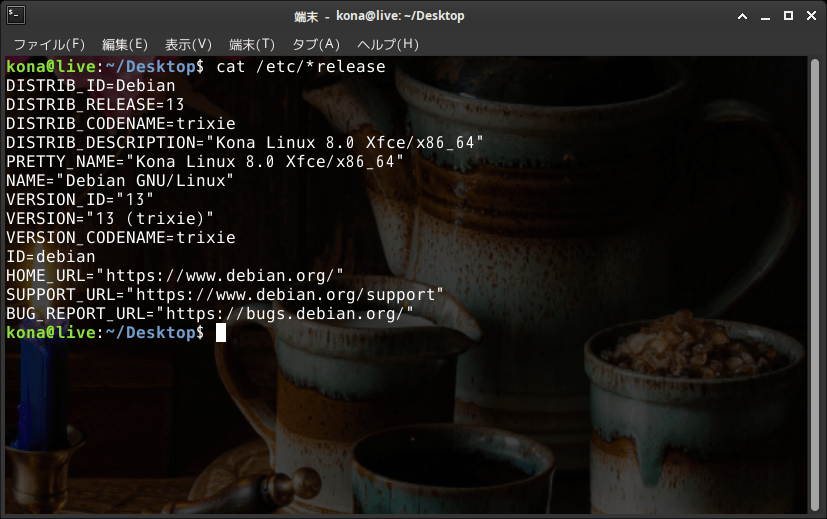The width and height of the screenshot is (827, 519).
Task: Click the https://www.debian.org/support URL
Action: click(289, 295)
